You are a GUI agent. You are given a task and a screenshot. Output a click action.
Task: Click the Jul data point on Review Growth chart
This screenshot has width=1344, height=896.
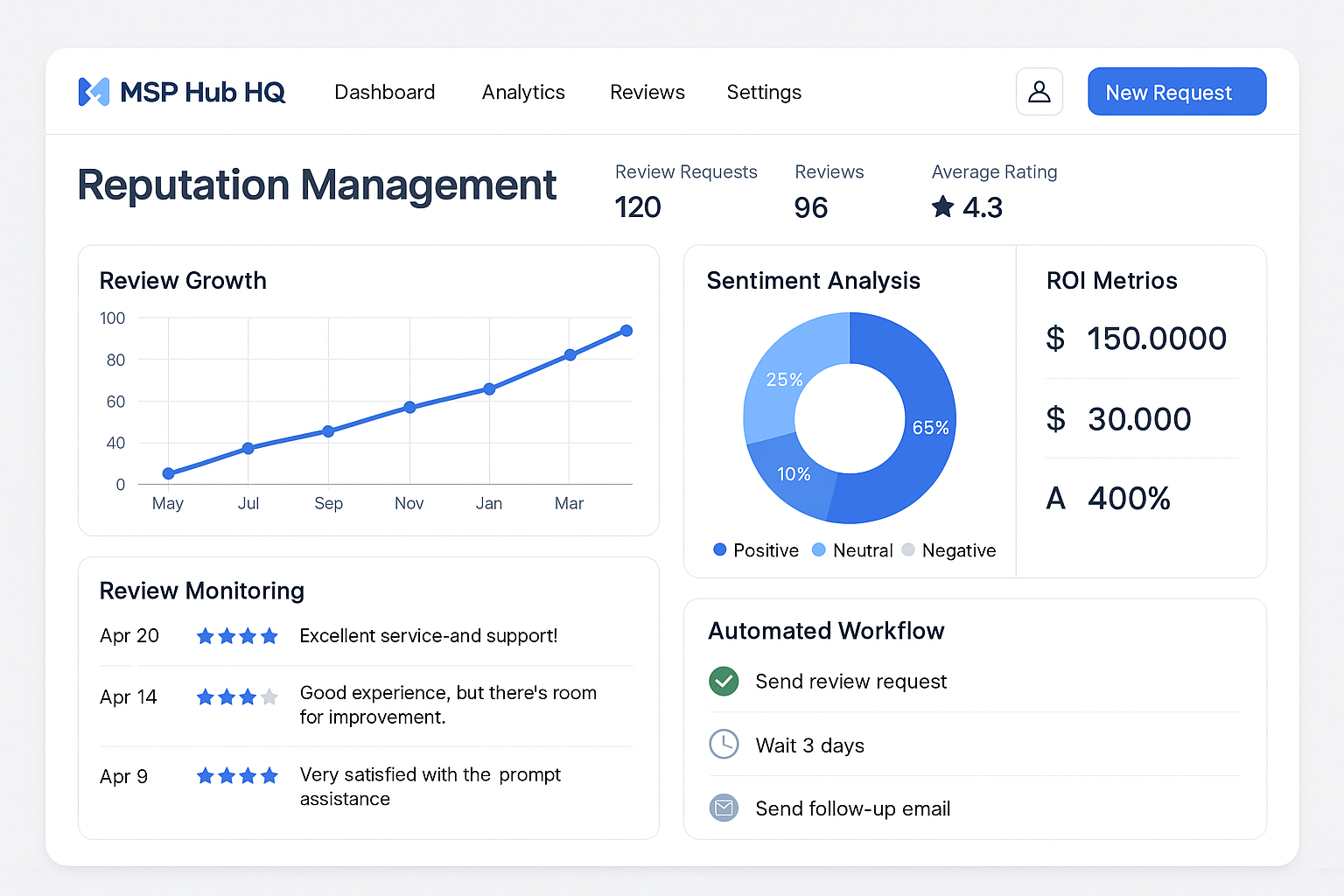pos(248,448)
